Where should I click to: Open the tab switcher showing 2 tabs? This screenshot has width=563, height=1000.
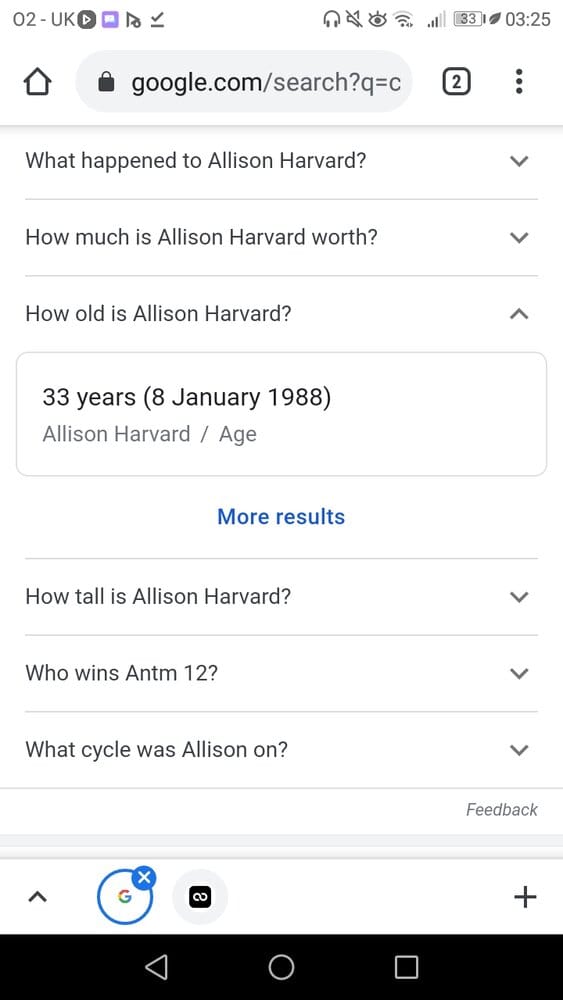point(456,82)
